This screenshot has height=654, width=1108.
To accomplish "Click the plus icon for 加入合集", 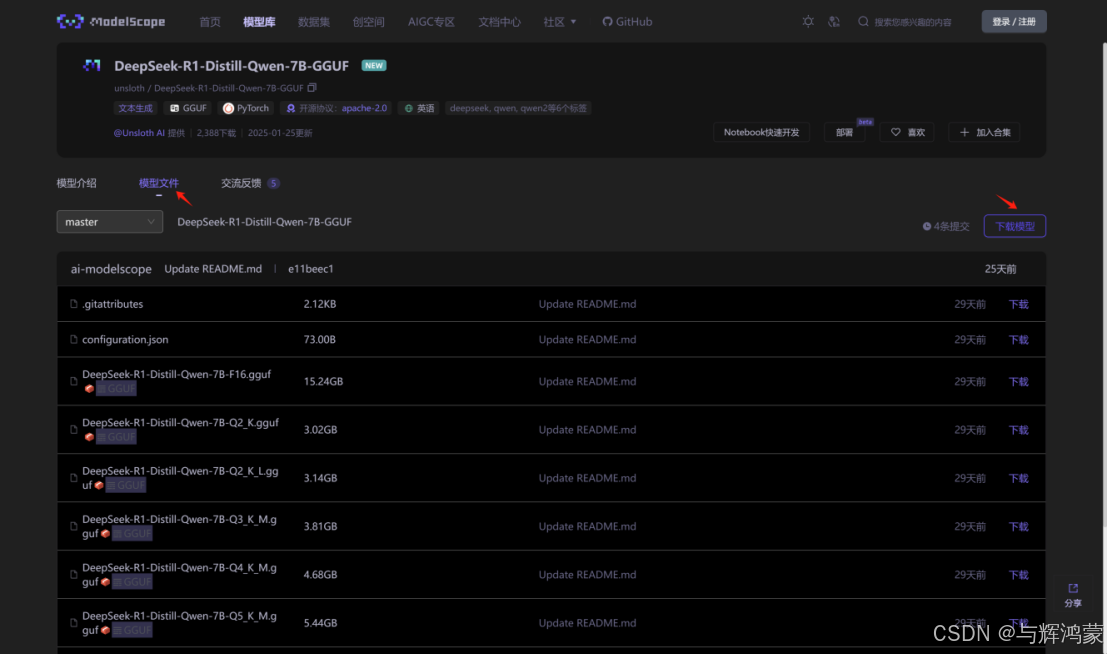I will [x=964, y=132].
